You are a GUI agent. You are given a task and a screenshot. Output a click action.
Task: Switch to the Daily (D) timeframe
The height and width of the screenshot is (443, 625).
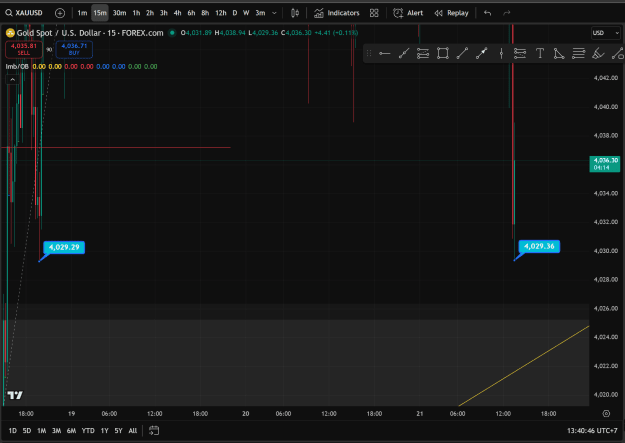pos(235,13)
